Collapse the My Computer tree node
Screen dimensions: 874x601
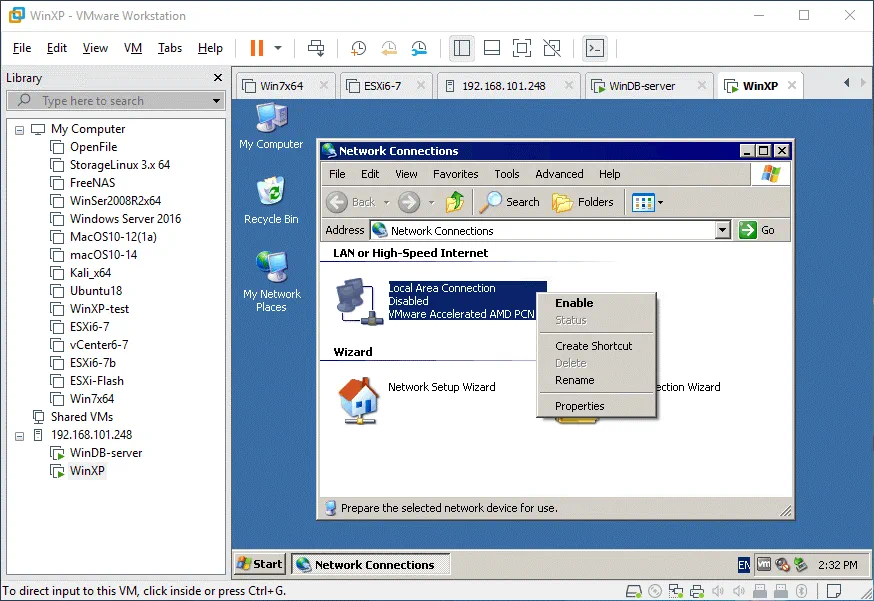(x=20, y=129)
